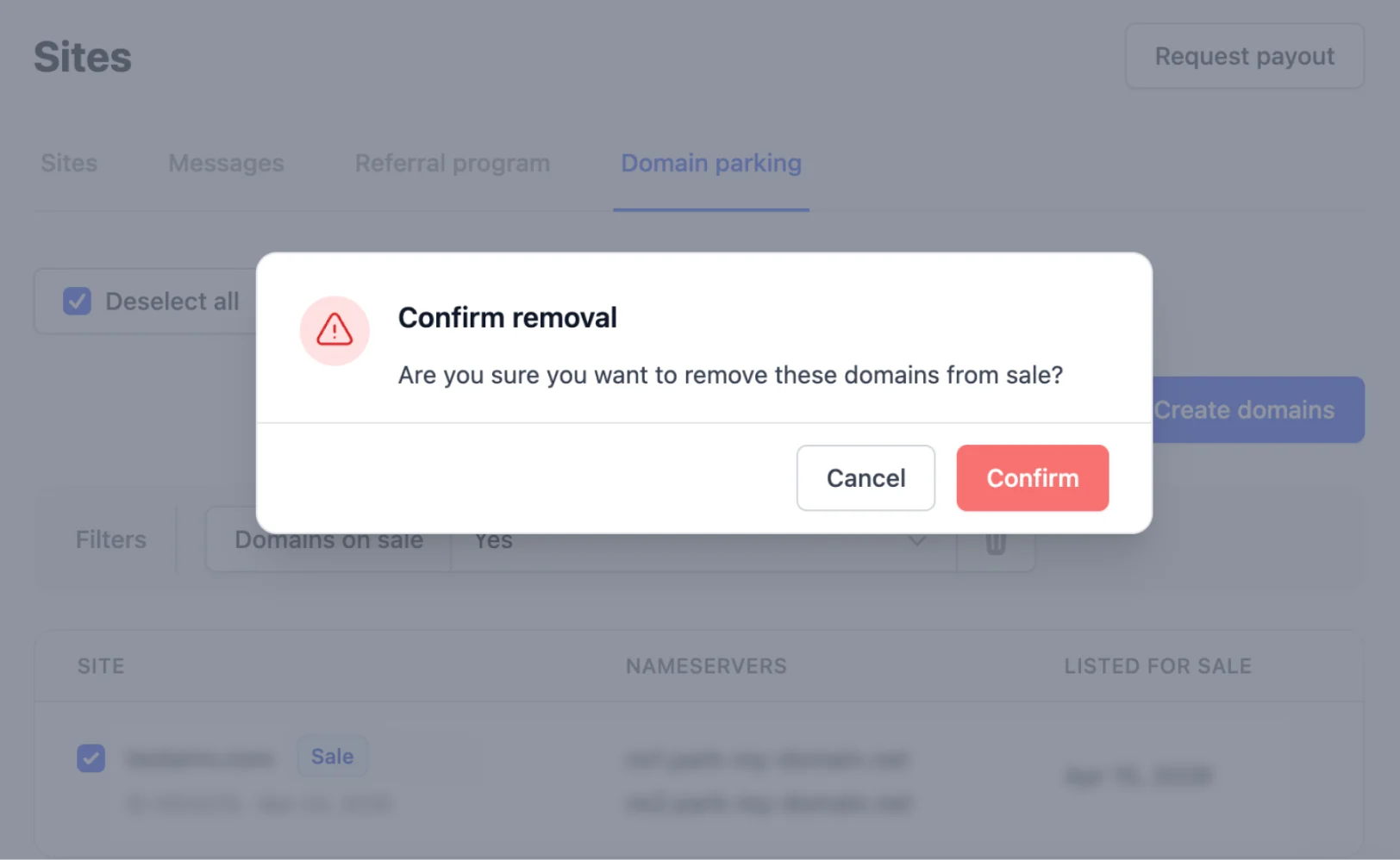Image resolution: width=1400 pixels, height=860 pixels.
Task: Sort by LISTED FOR SALE column
Action: (1157, 666)
